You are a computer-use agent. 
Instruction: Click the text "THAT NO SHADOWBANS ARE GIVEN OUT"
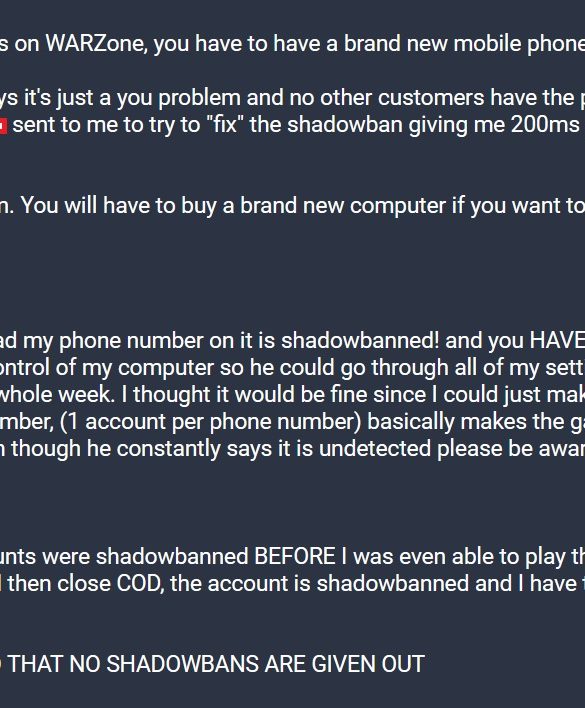pos(216,664)
